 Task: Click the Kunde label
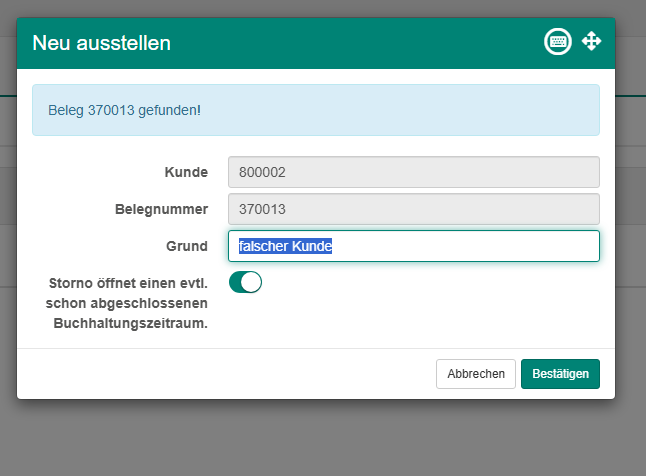[185, 172]
